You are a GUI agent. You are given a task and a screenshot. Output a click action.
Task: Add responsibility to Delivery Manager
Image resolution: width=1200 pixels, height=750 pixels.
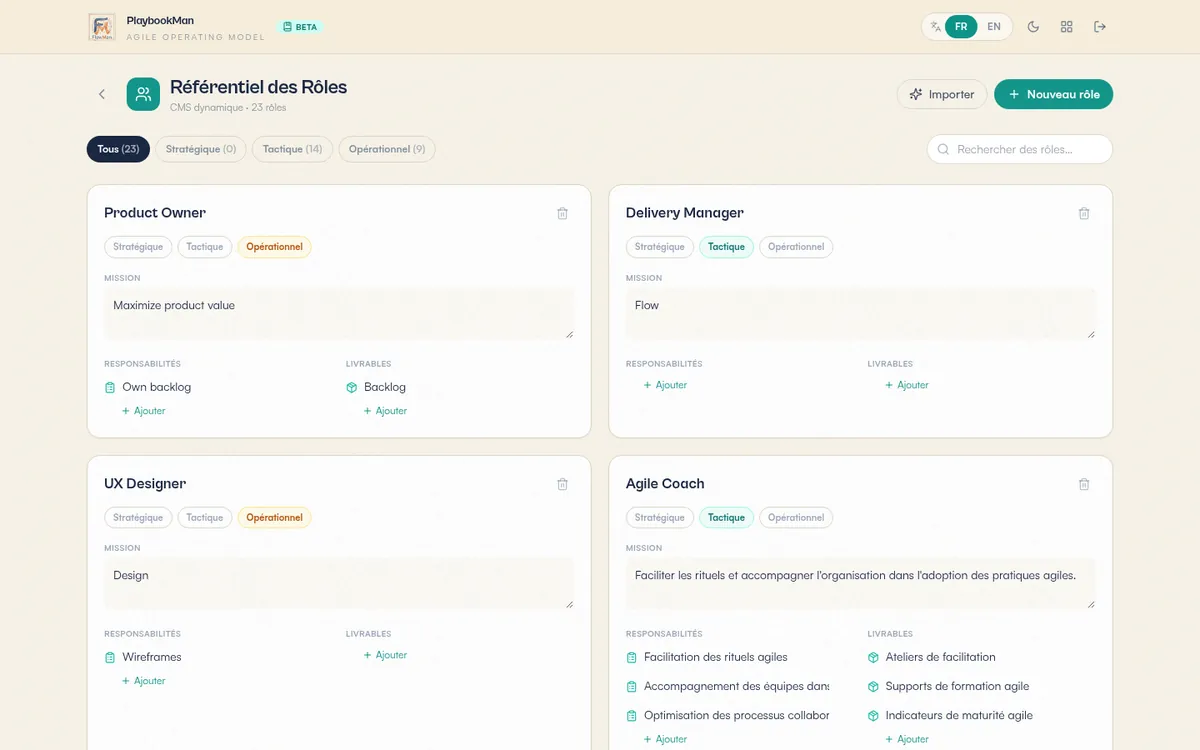coord(665,385)
